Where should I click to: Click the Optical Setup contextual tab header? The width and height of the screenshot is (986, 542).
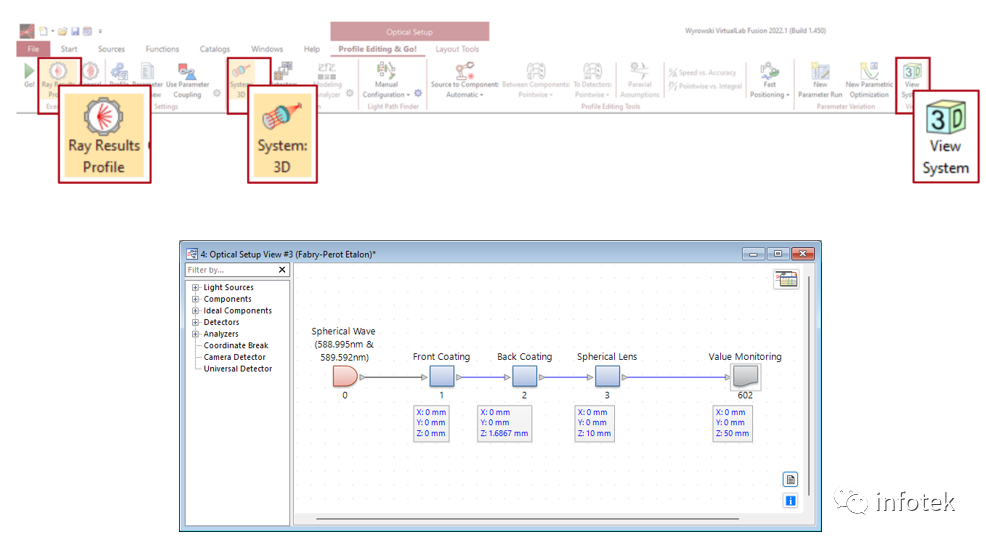(409, 31)
